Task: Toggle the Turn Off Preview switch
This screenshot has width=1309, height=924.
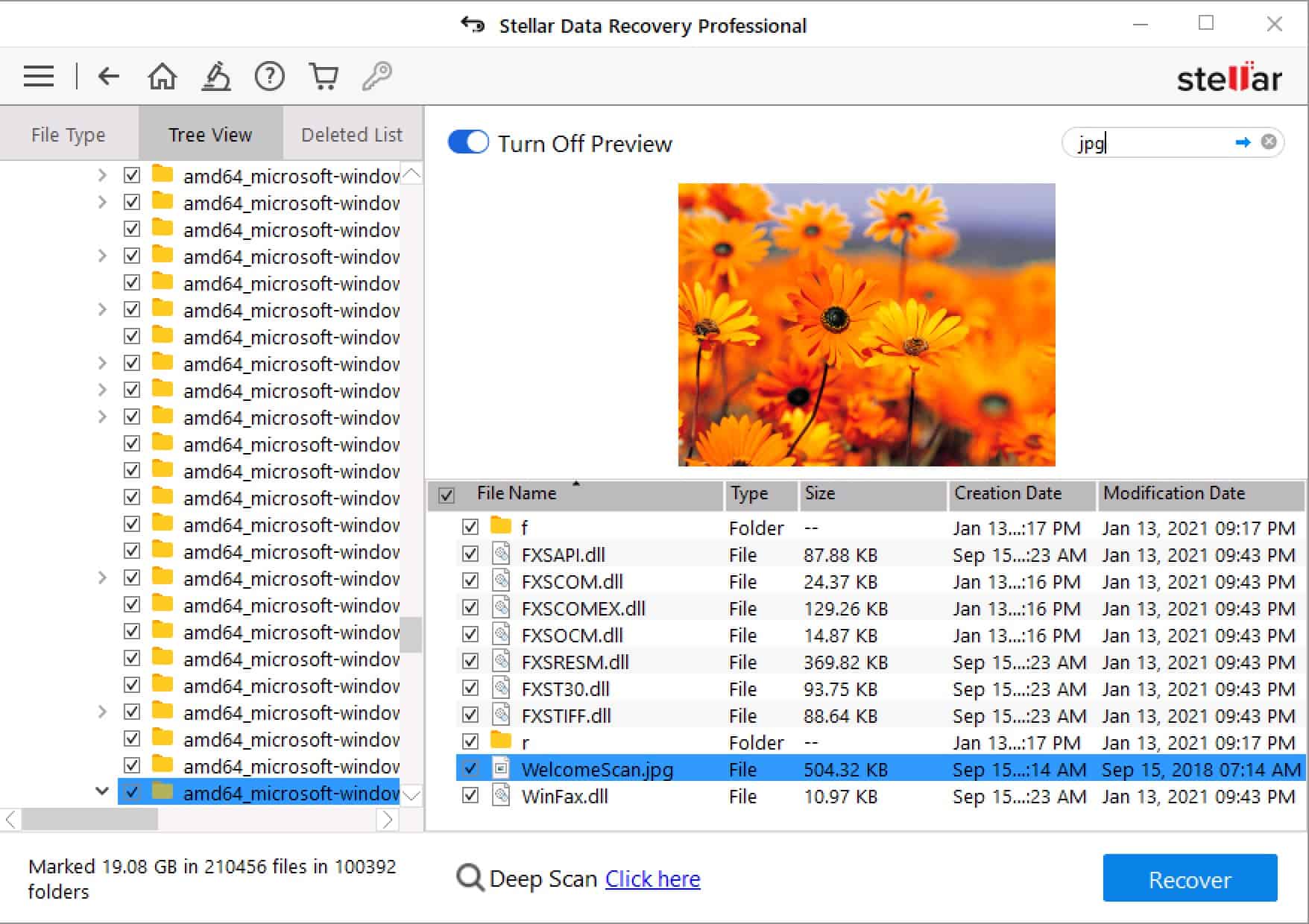Action: (x=468, y=142)
